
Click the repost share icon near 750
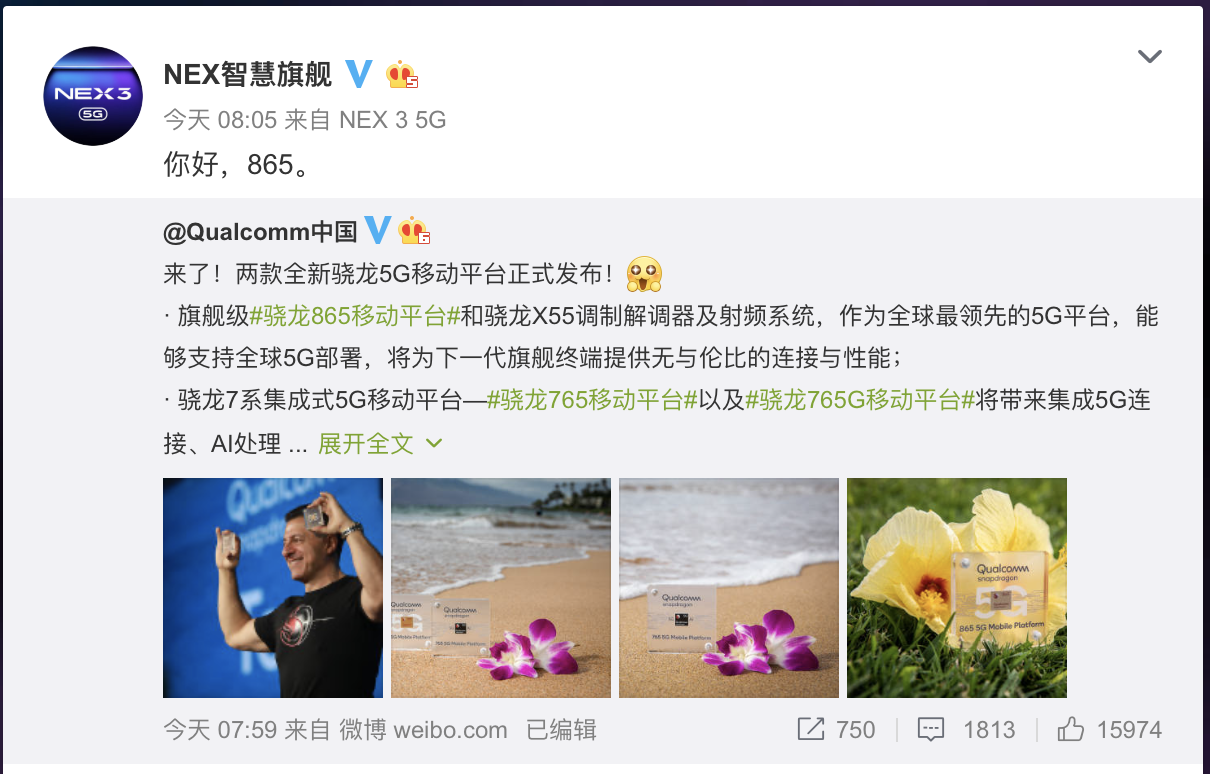click(x=811, y=729)
